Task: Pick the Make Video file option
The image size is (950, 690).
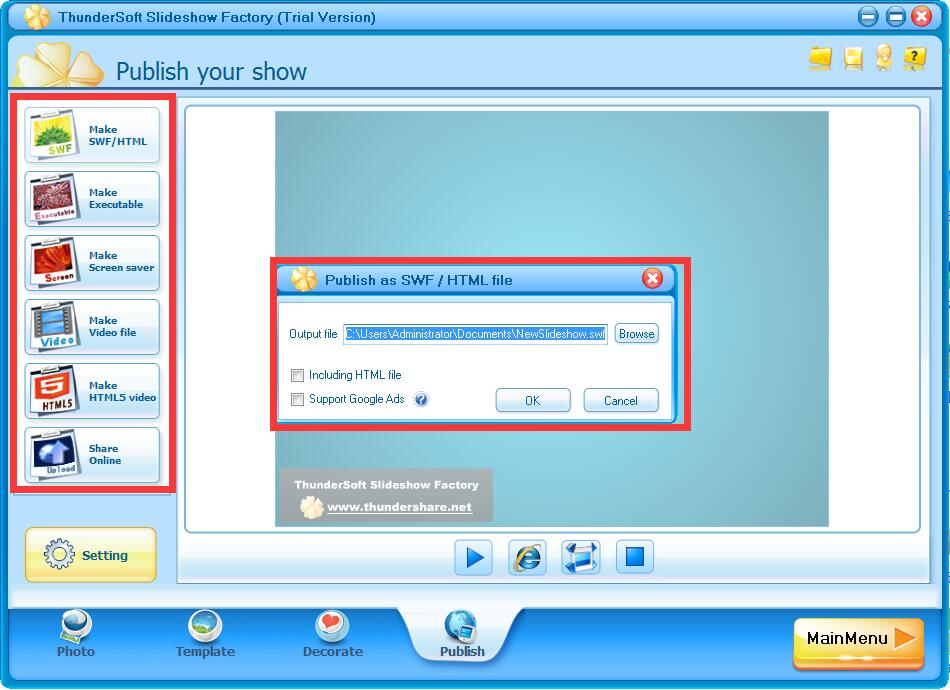Action: [92, 327]
